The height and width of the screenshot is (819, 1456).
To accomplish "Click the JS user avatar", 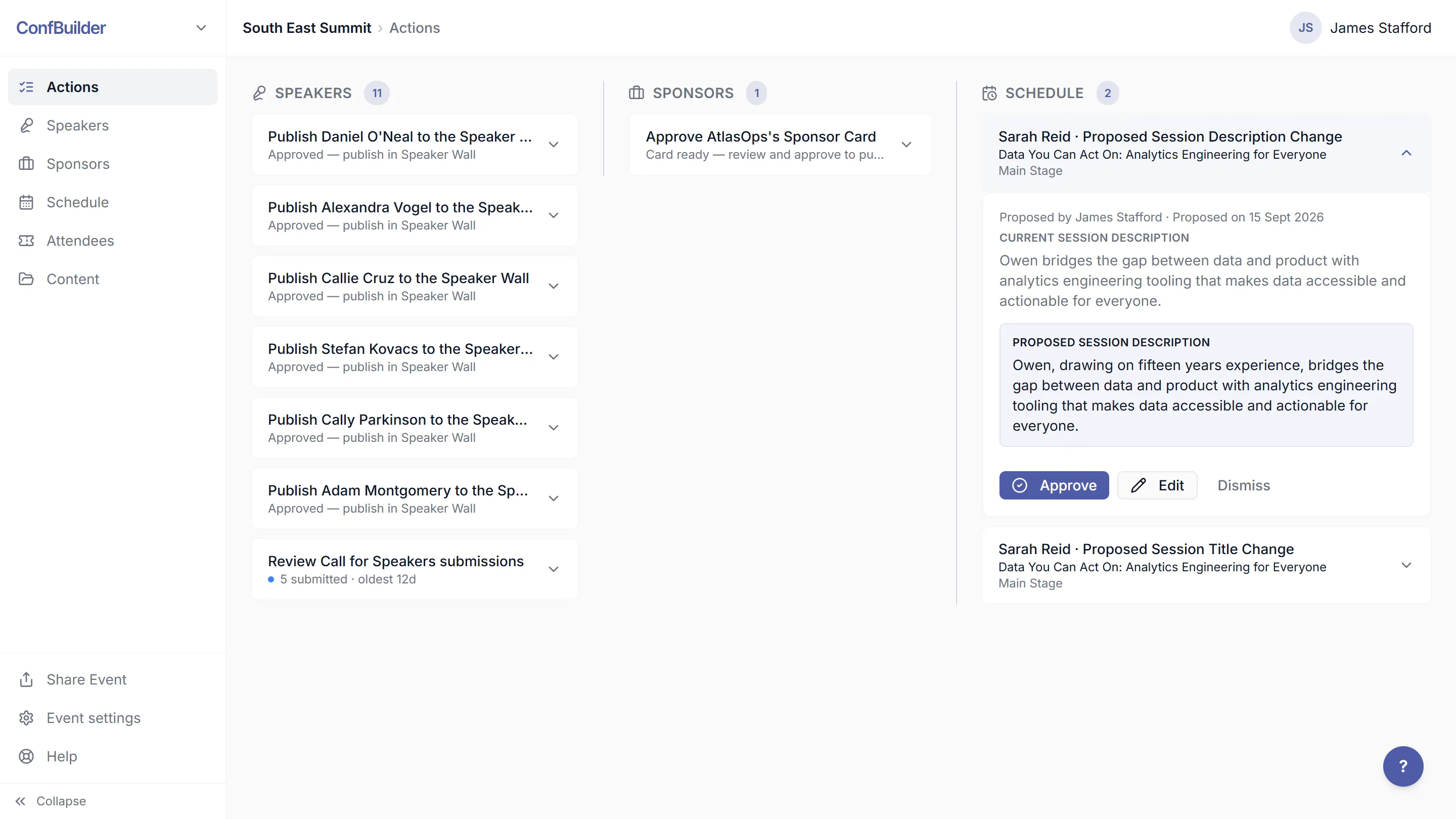I will point(1305,28).
